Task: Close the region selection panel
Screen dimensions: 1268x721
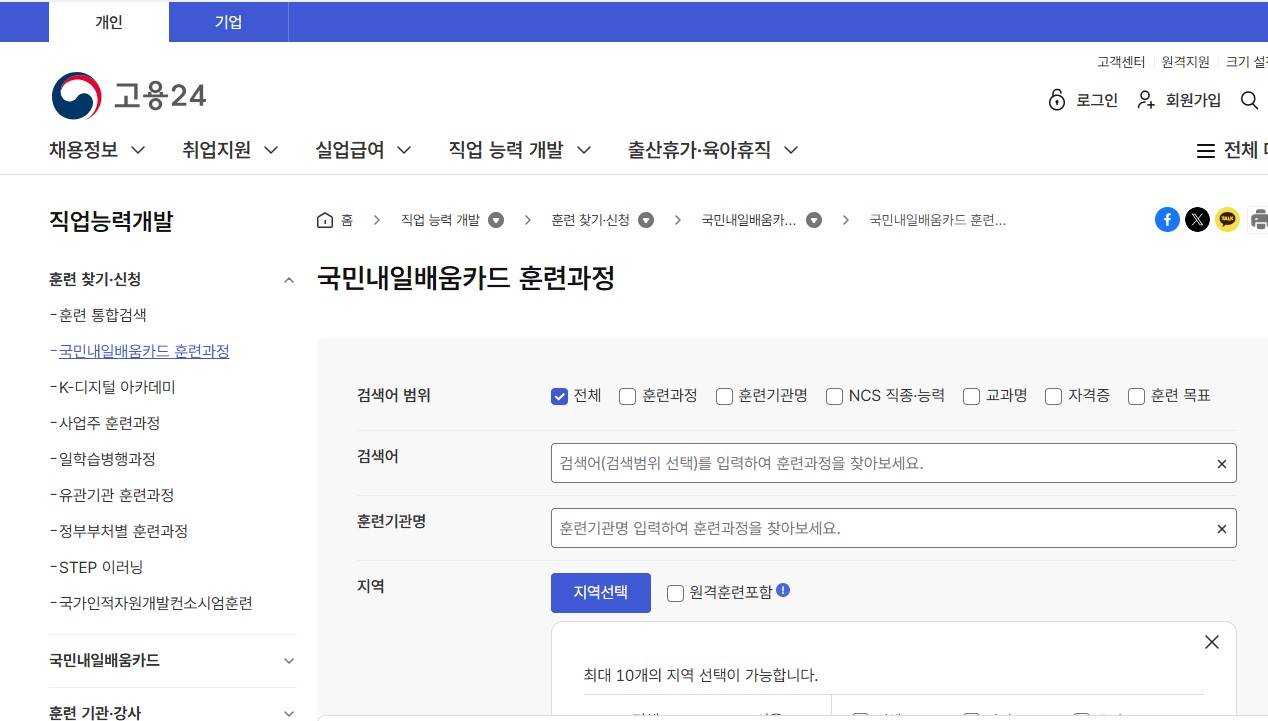Action: 1212,642
